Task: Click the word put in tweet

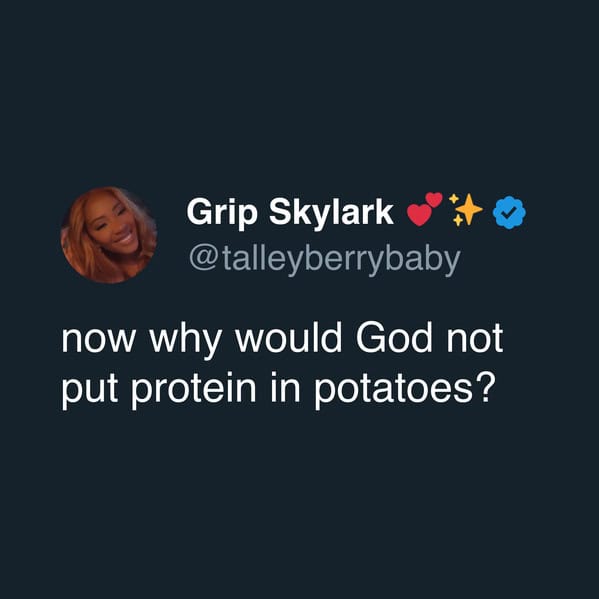Action: [89, 390]
